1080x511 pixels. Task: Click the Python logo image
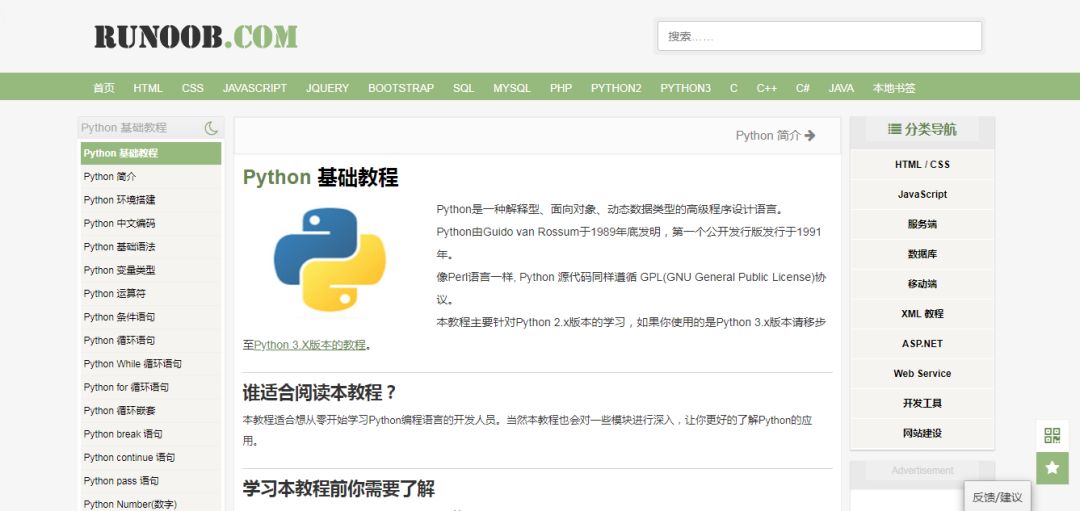330,260
